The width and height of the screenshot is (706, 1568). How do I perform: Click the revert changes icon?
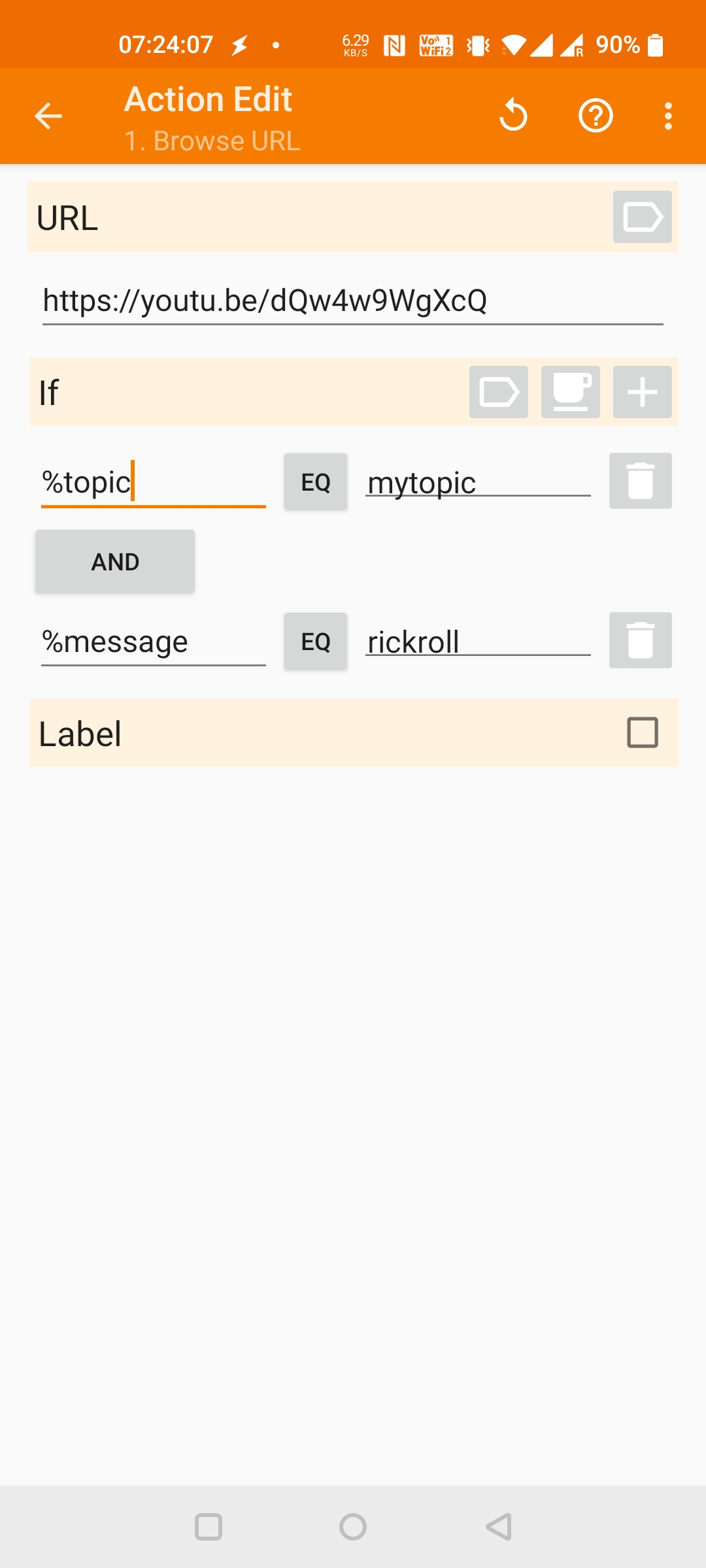click(x=513, y=116)
